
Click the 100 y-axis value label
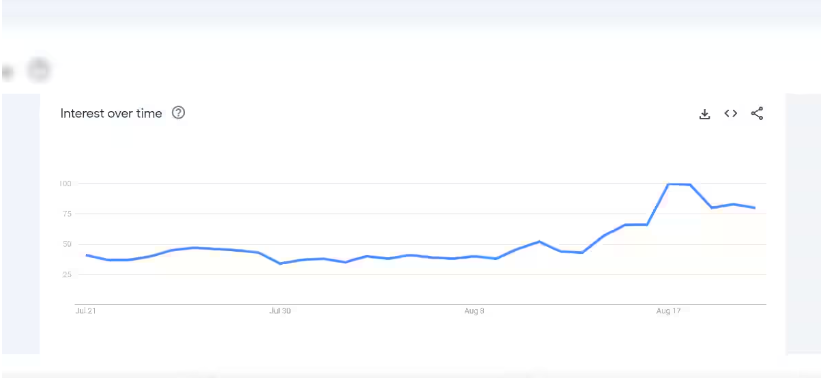point(64,183)
